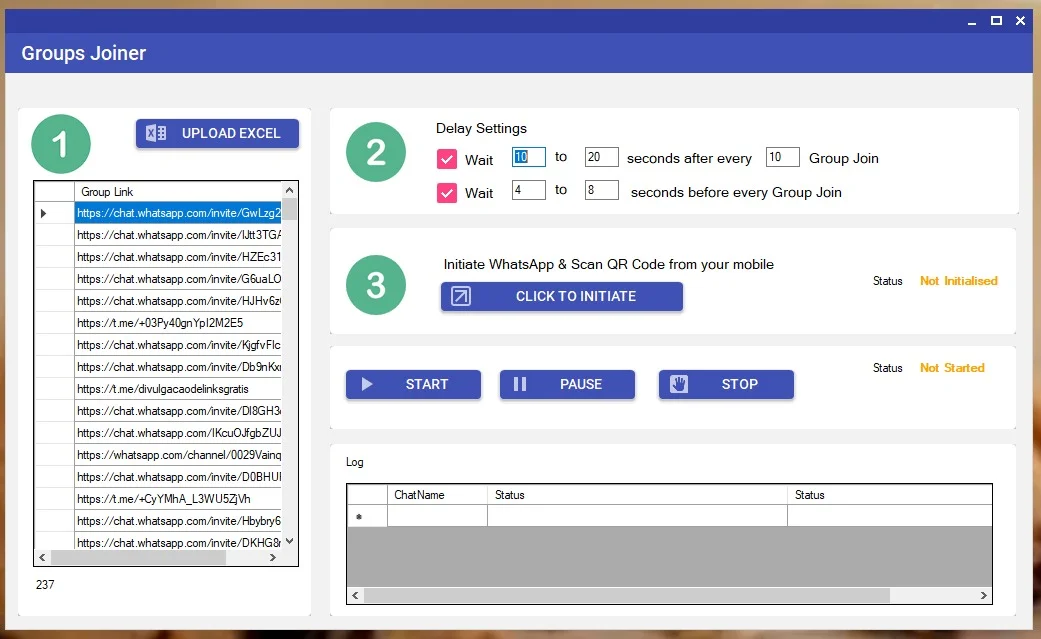Click the group join count field showing 10

coord(782,157)
